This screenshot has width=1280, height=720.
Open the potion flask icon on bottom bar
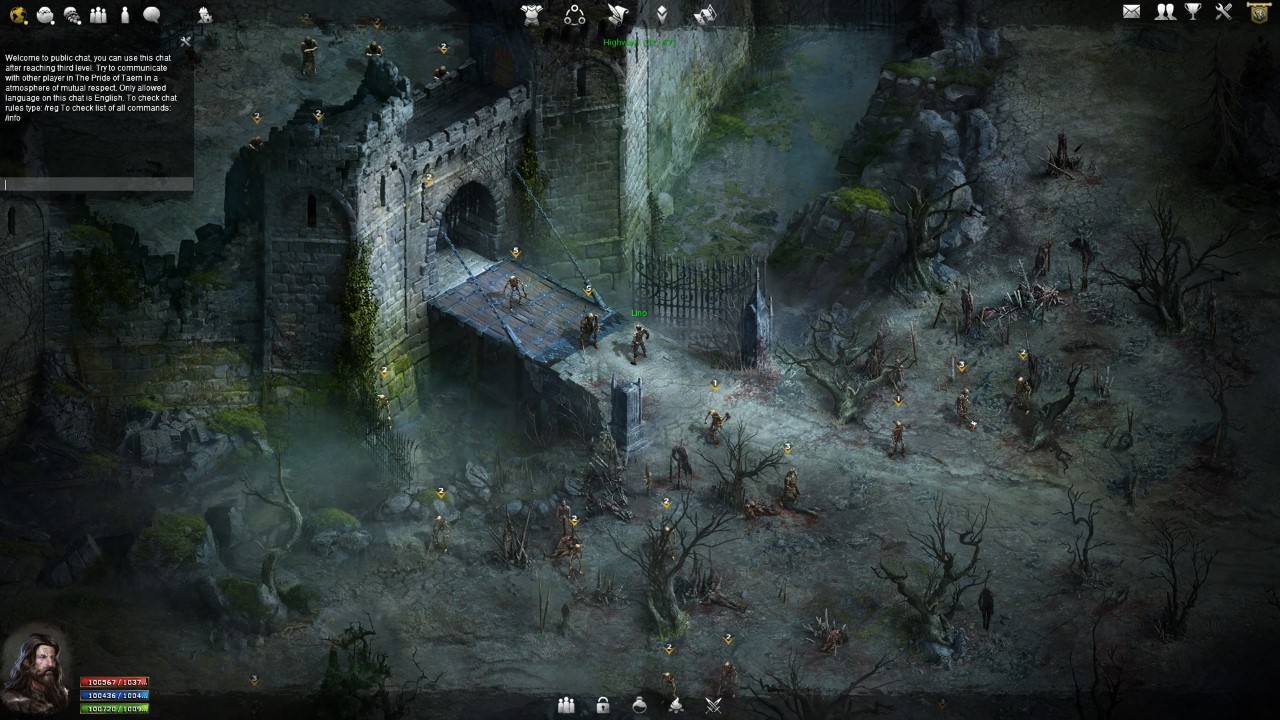[x=639, y=705]
